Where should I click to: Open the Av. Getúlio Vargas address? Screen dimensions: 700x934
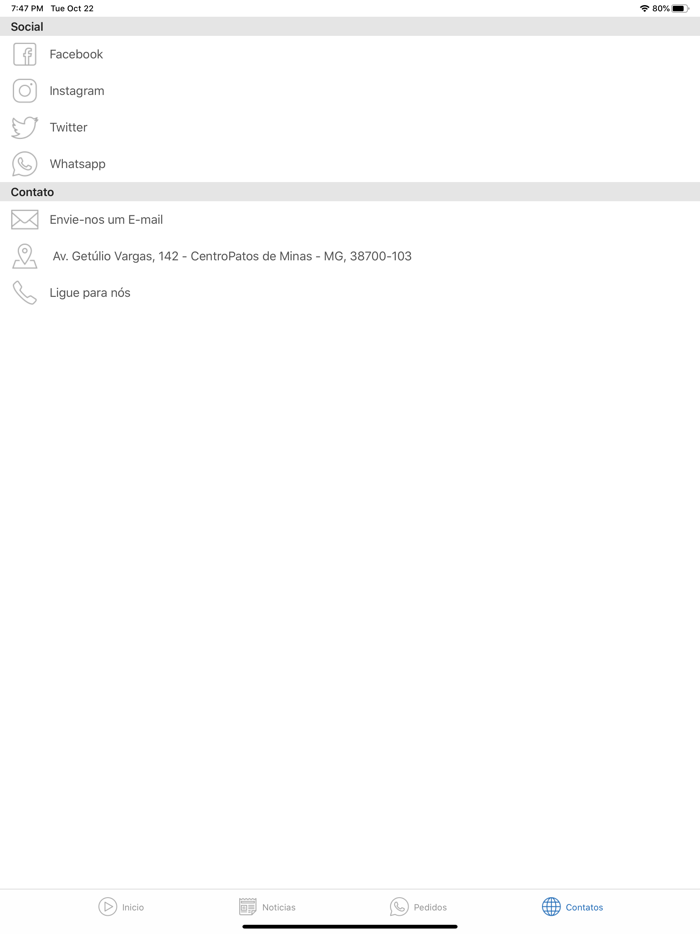(350, 256)
